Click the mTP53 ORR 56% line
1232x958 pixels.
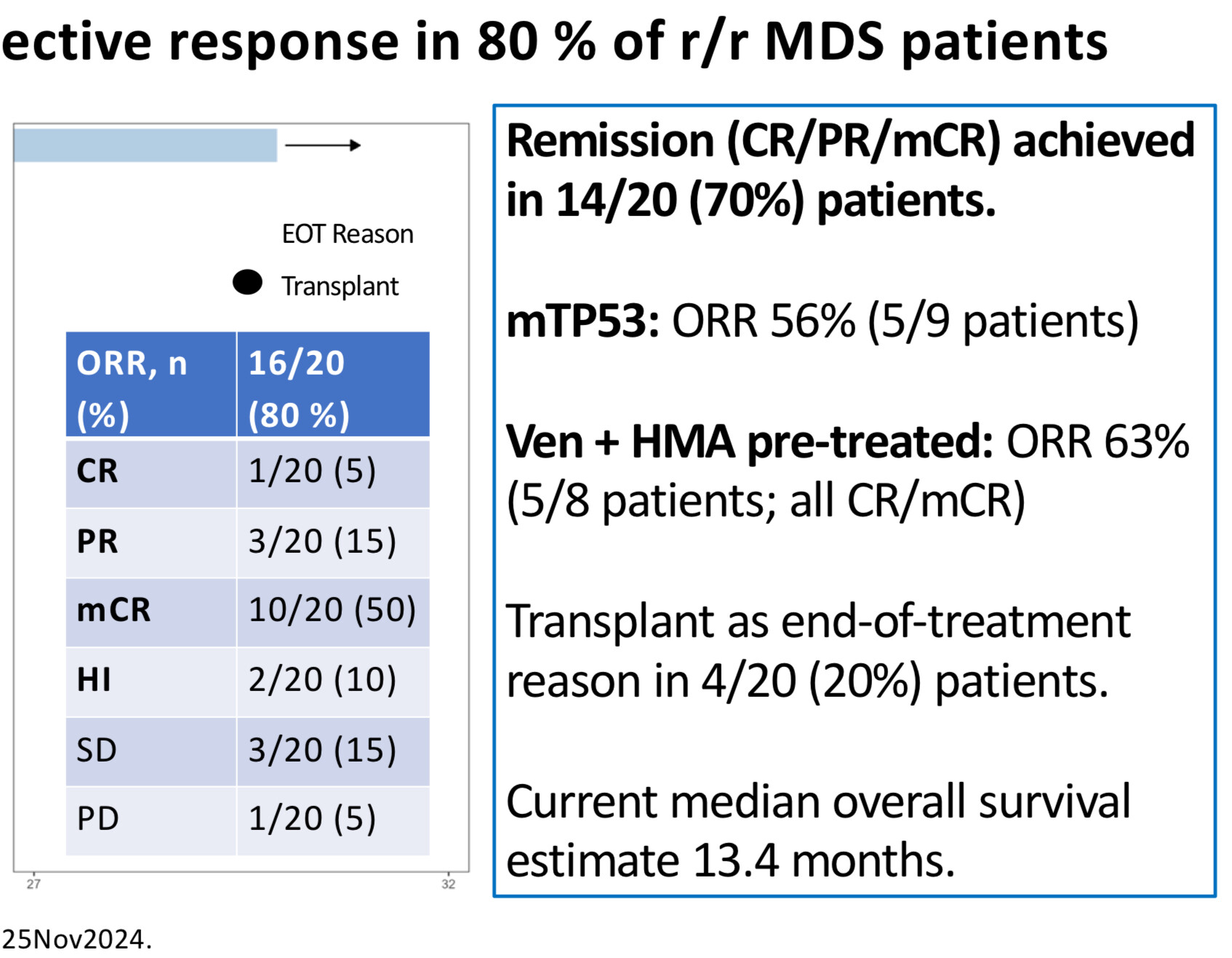point(823,321)
